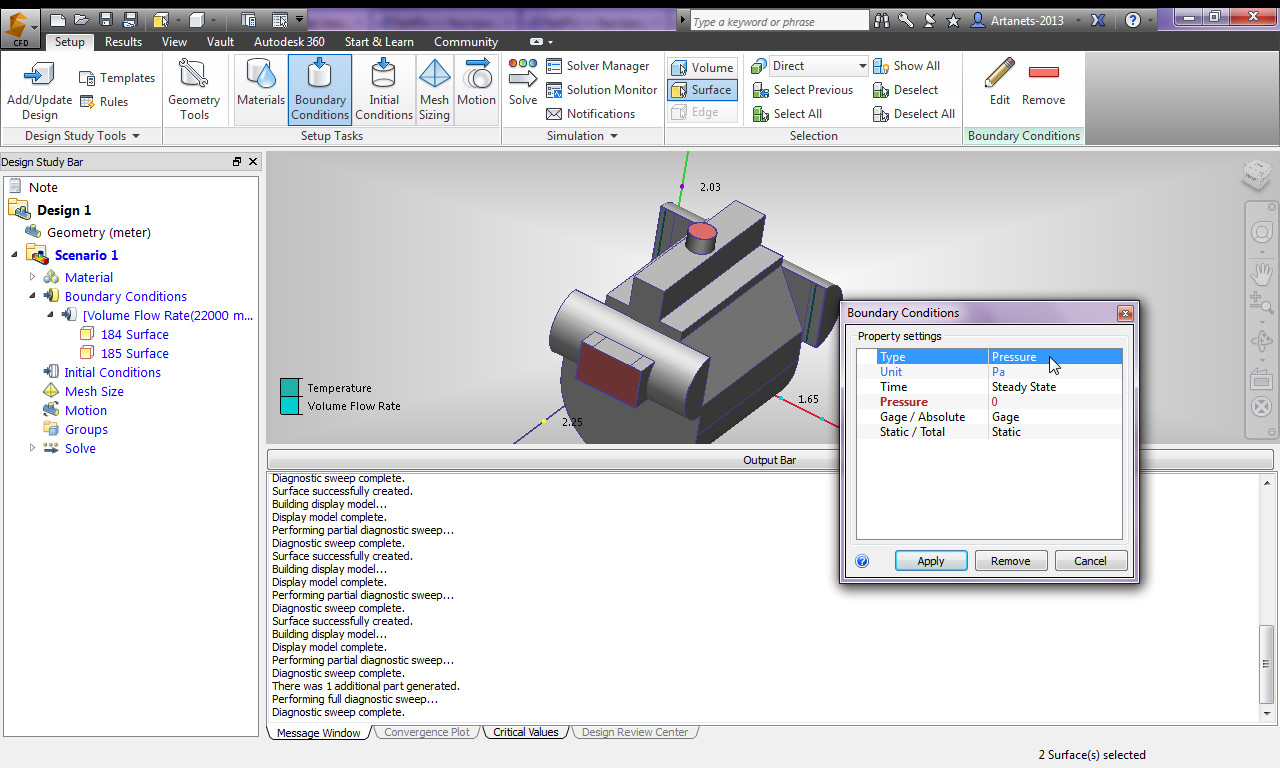Select the Boundary Conditions setup task
Image resolution: width=1280 pixels, height=768 pixels.
[x=320, y=90]
